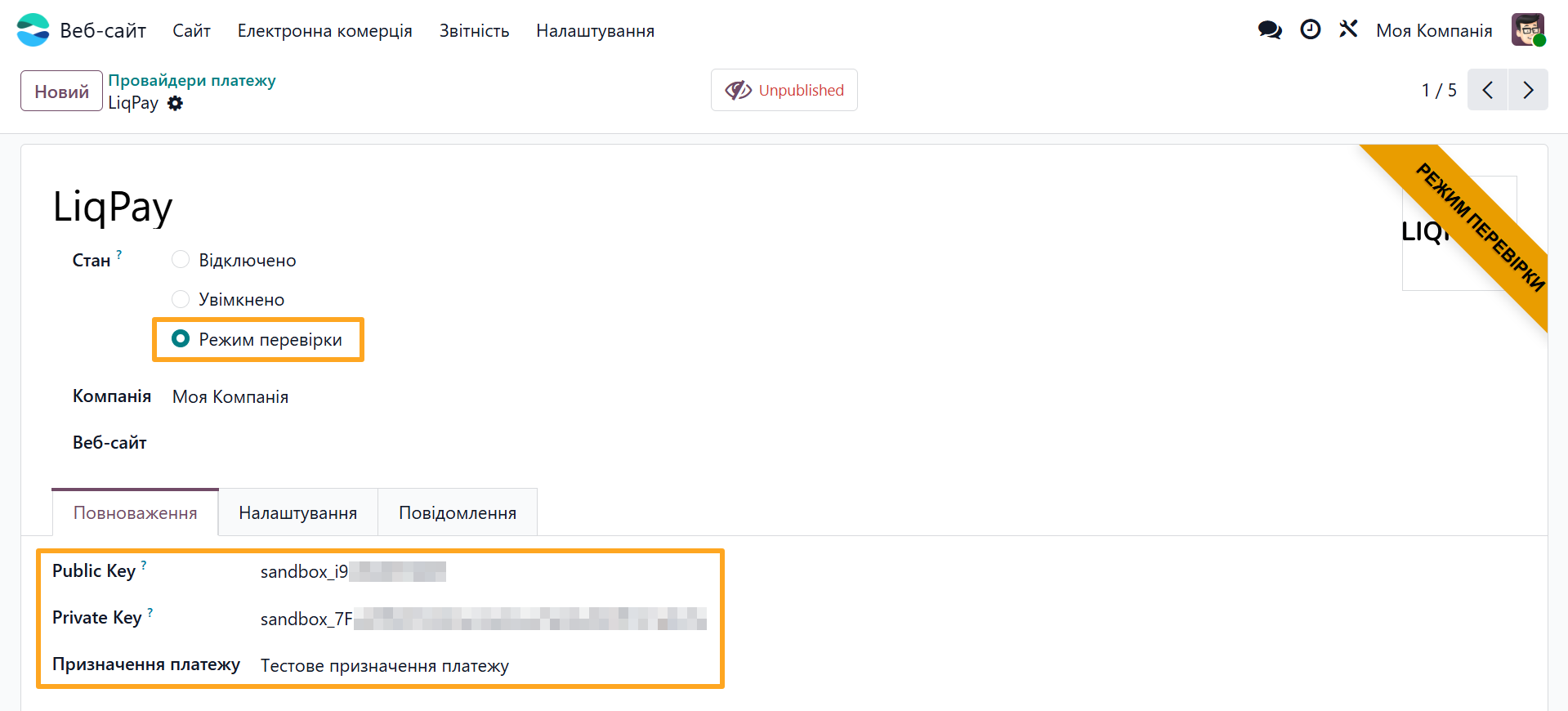
Task: Switch to the Повідомлення tab
Action: coord(458,512)
